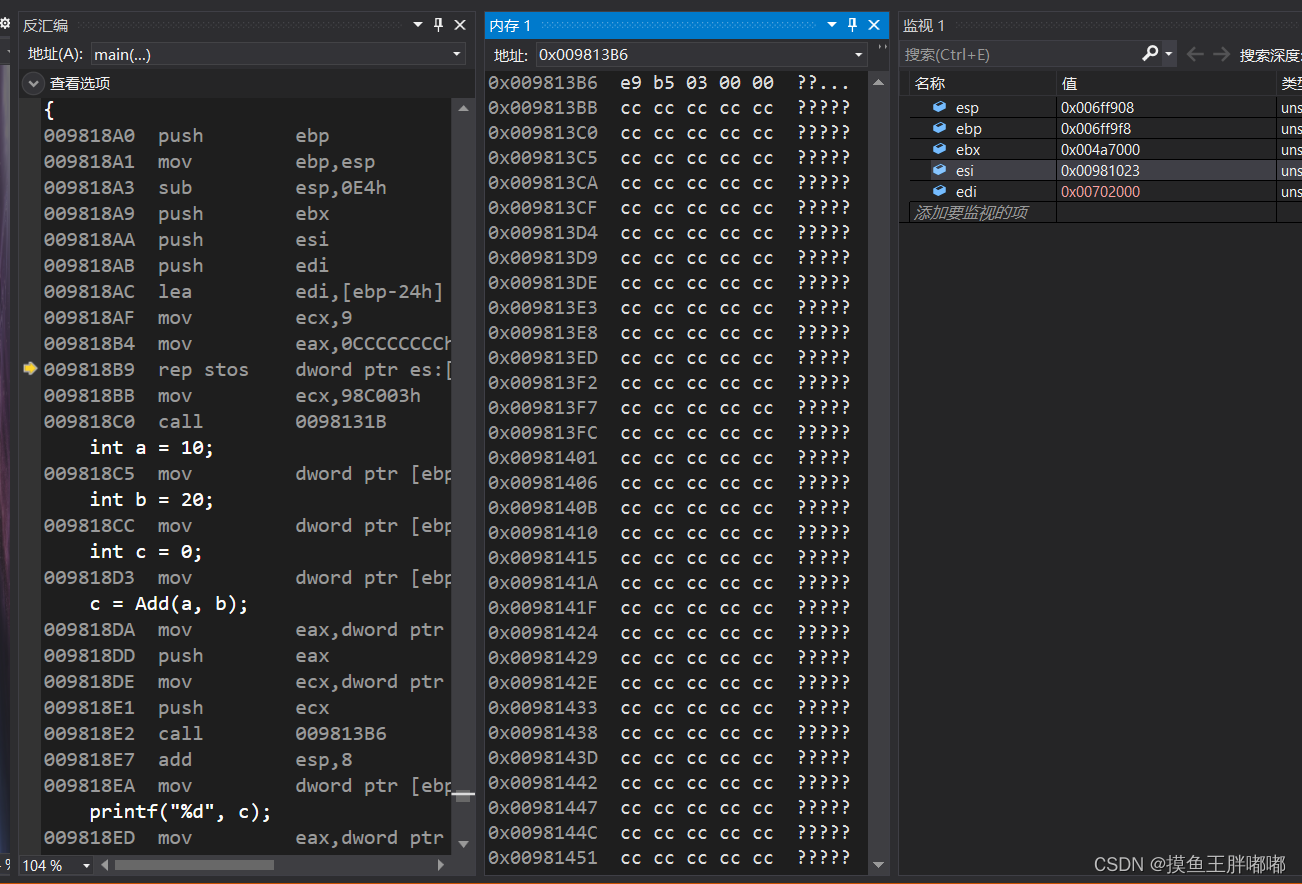Click the Memory window scrollbar up arrow
The height and width of the screenshot is (884, 1302).
click(879, 83)
